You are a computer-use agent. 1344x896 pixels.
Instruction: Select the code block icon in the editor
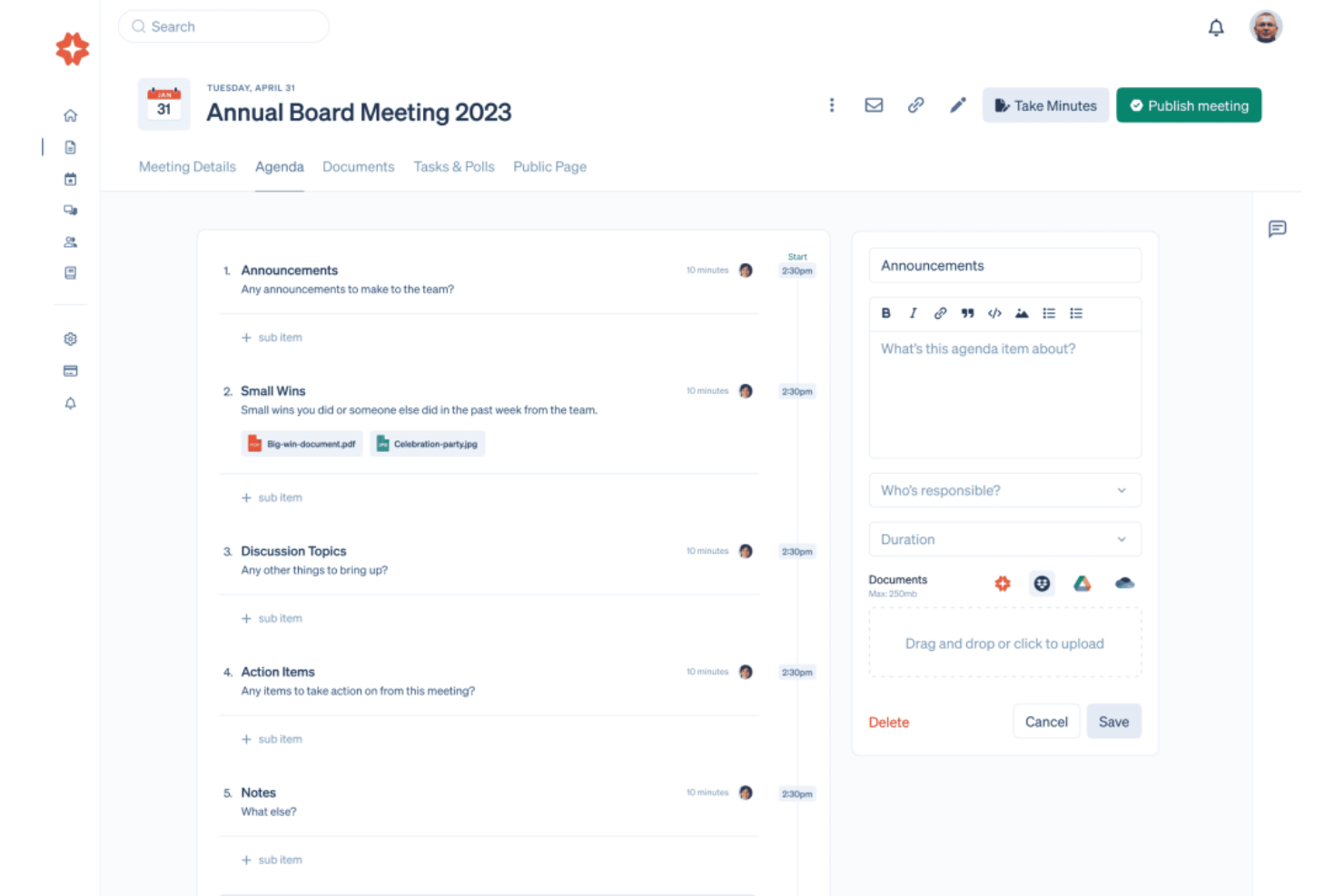click(x=994, y=313)
